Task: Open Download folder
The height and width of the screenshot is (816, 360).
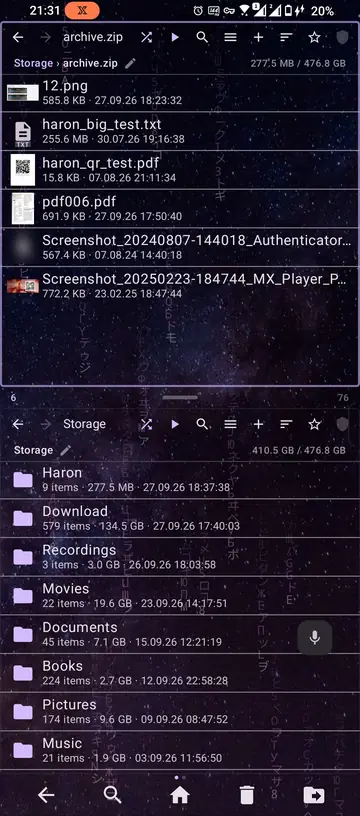Action: click(x=180, y=518)
